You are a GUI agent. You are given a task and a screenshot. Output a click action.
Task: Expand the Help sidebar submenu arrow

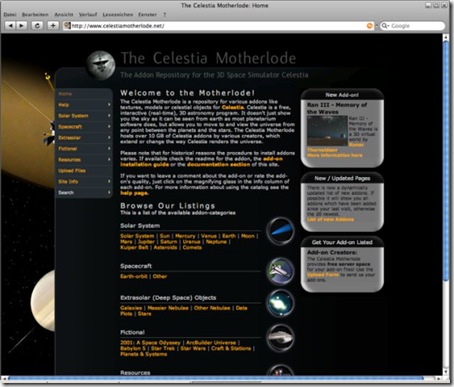click(109, 105)
